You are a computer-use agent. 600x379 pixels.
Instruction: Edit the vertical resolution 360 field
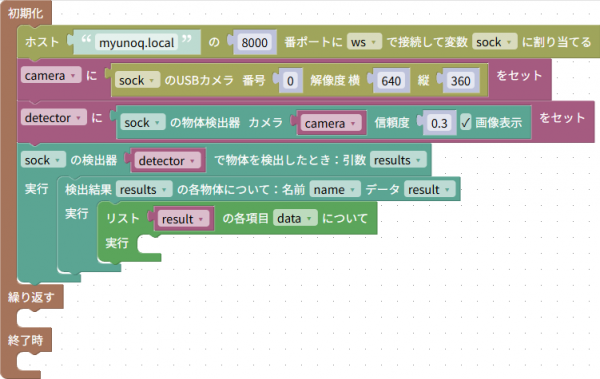[460, 81]
